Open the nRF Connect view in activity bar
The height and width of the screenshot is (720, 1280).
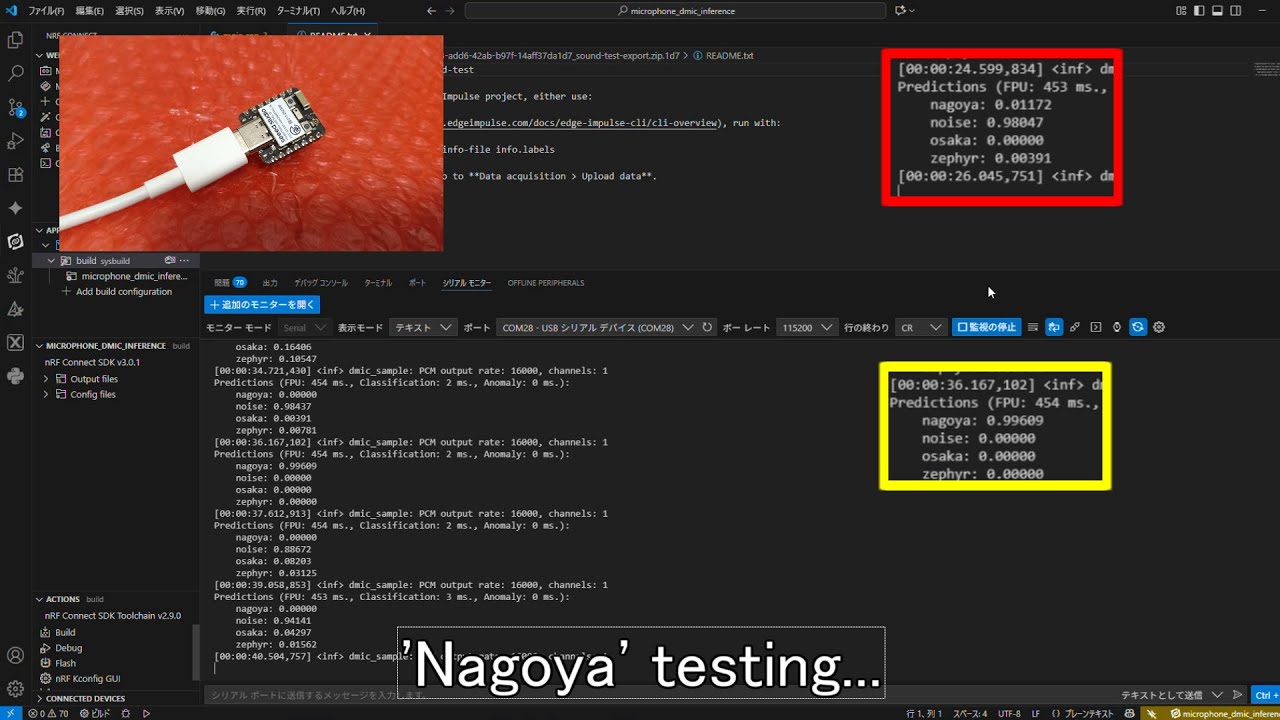[x=15, y=241]
